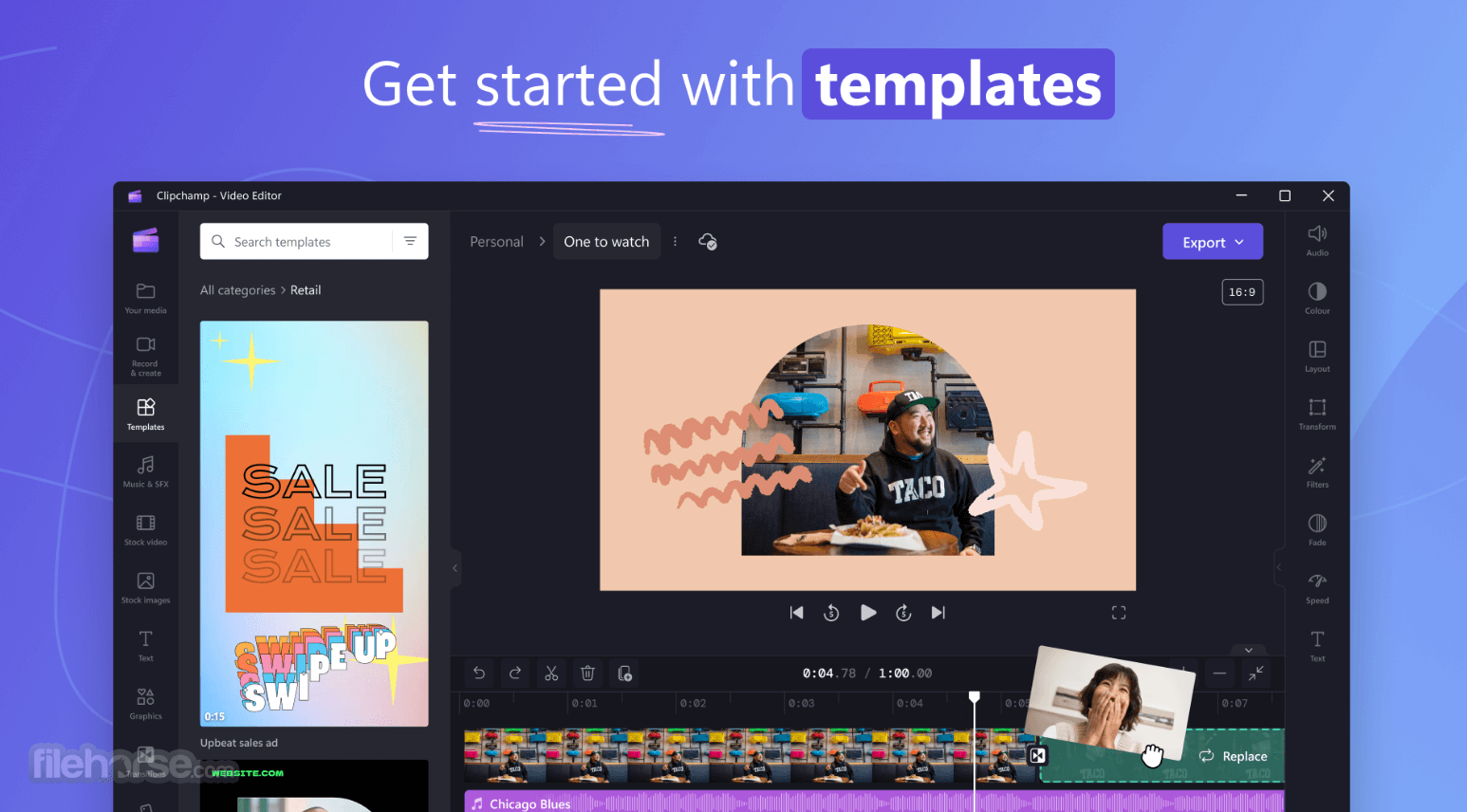Open the Speed panel

point(1317,587)
